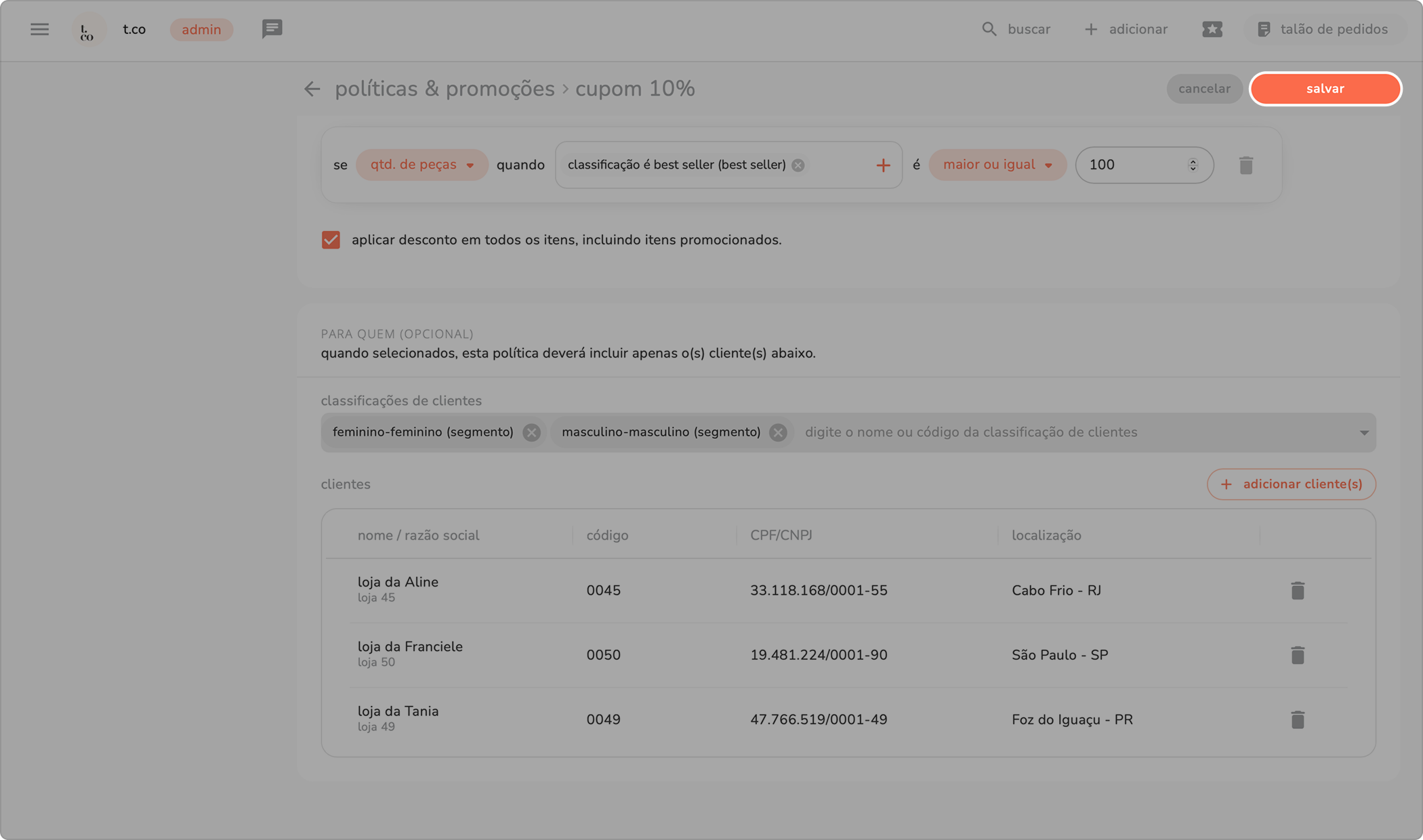Viewport: 1423px width, 840px height.
Task: Go back with the left arrow
Action: (312, 89)
